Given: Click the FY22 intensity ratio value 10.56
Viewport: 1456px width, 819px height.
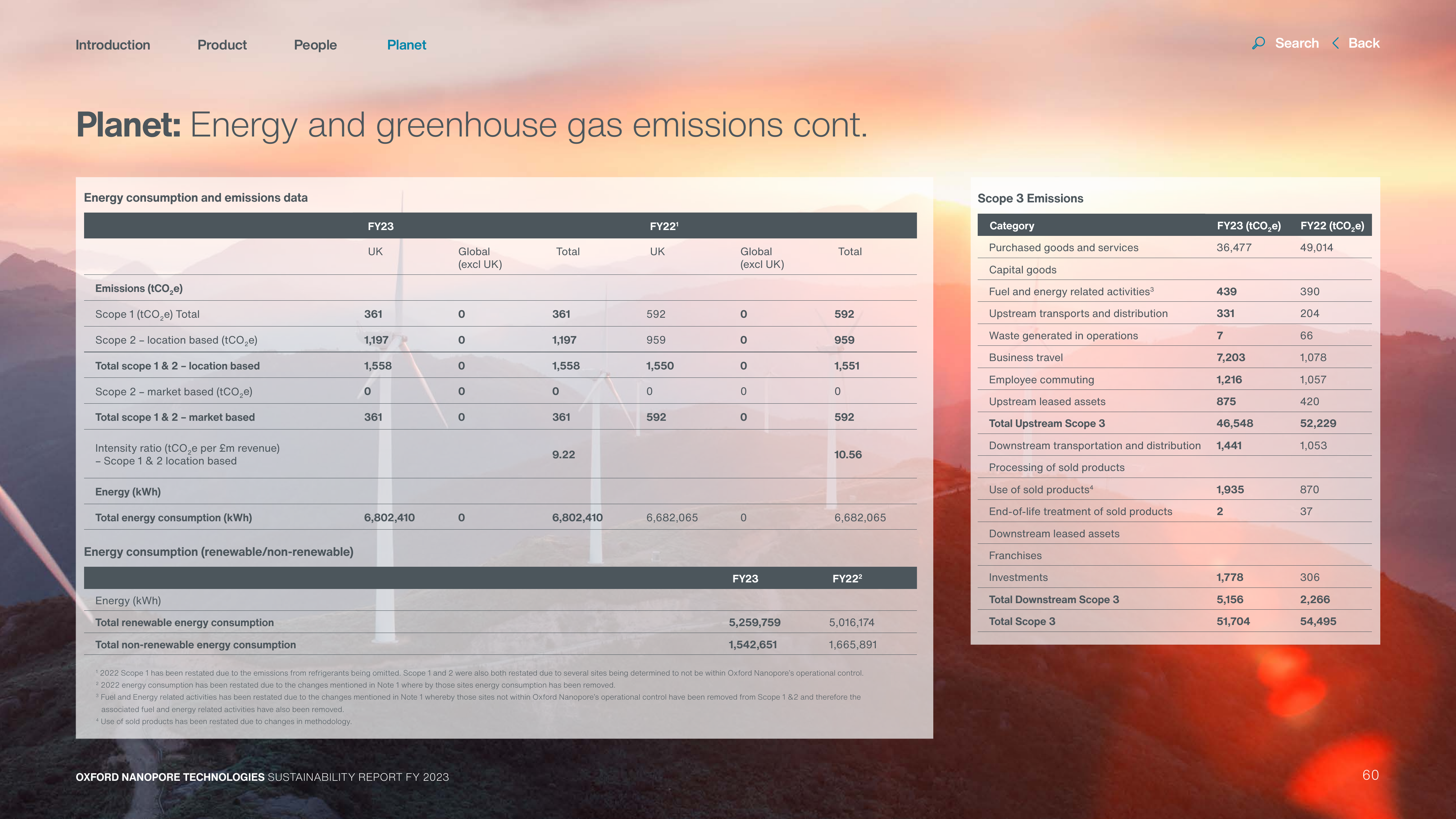Looking at the screenshot, I should (x=848, y=454).
